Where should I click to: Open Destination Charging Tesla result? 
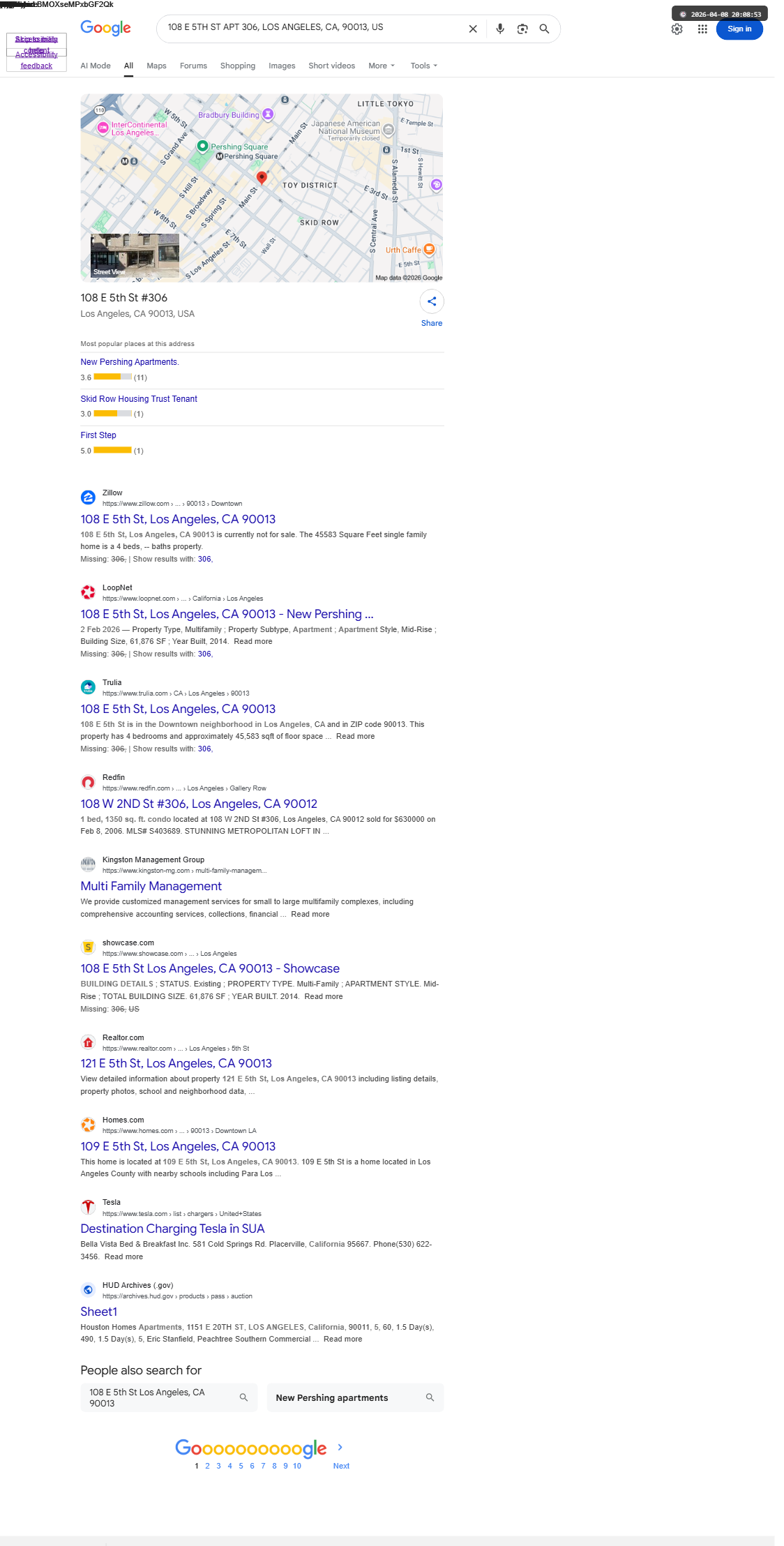[x=172, y=1229]
